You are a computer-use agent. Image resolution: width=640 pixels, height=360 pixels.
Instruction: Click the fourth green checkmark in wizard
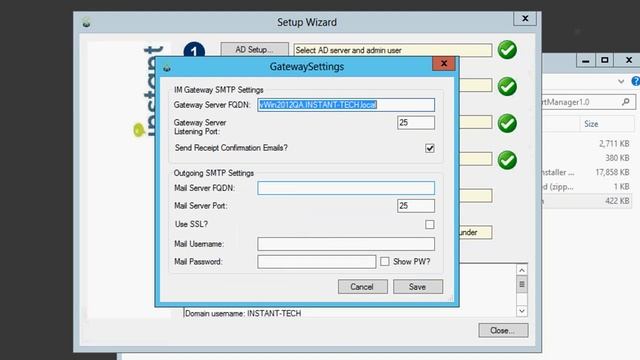pos(507,160)
